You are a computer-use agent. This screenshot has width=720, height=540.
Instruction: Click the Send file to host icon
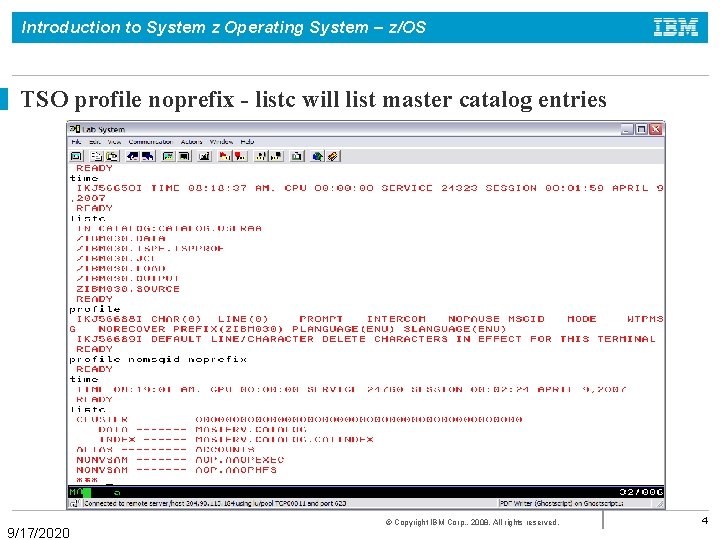(133, 156)
